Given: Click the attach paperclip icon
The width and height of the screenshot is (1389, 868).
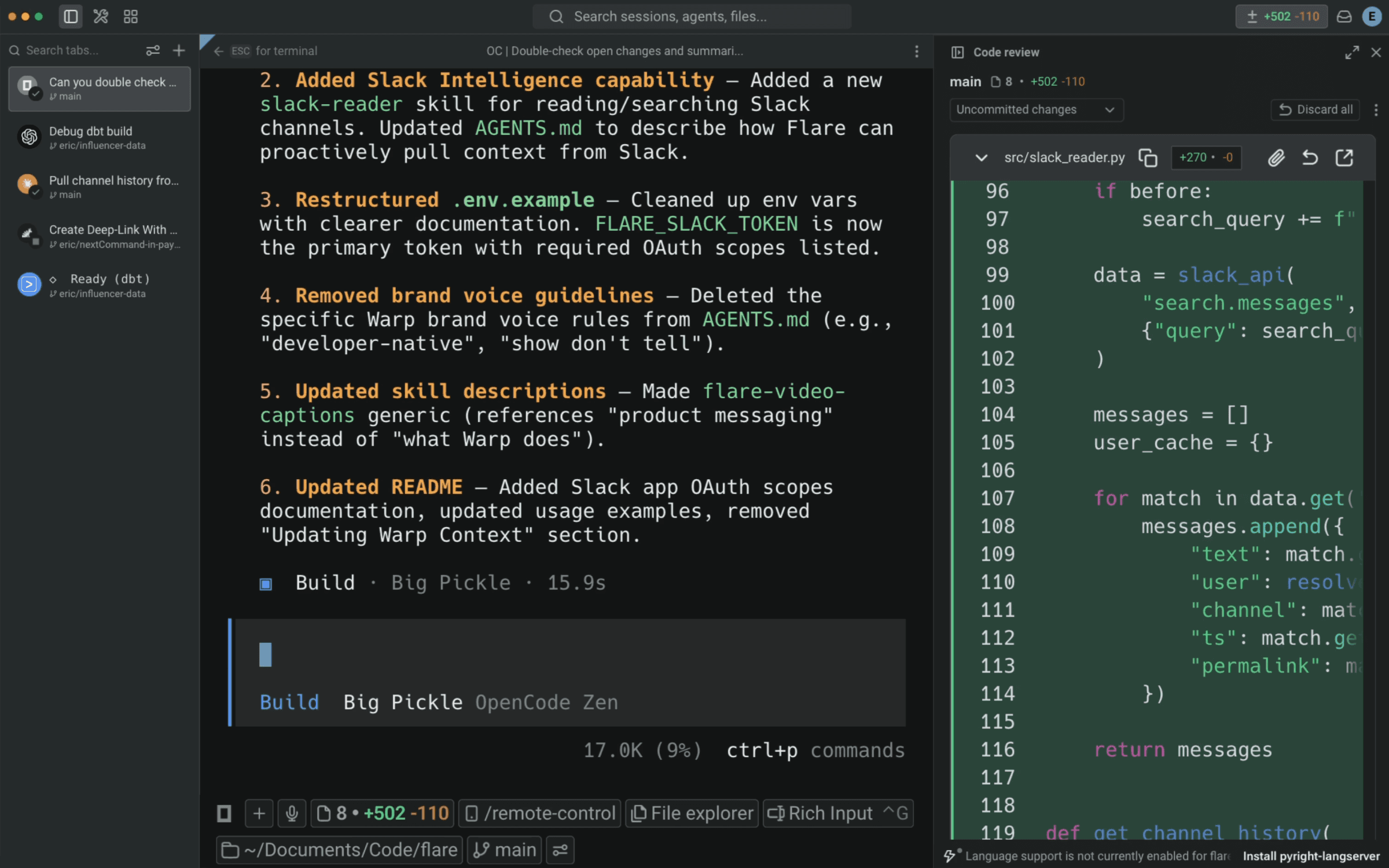Looking at the screenshot, I should point(1276,157).
